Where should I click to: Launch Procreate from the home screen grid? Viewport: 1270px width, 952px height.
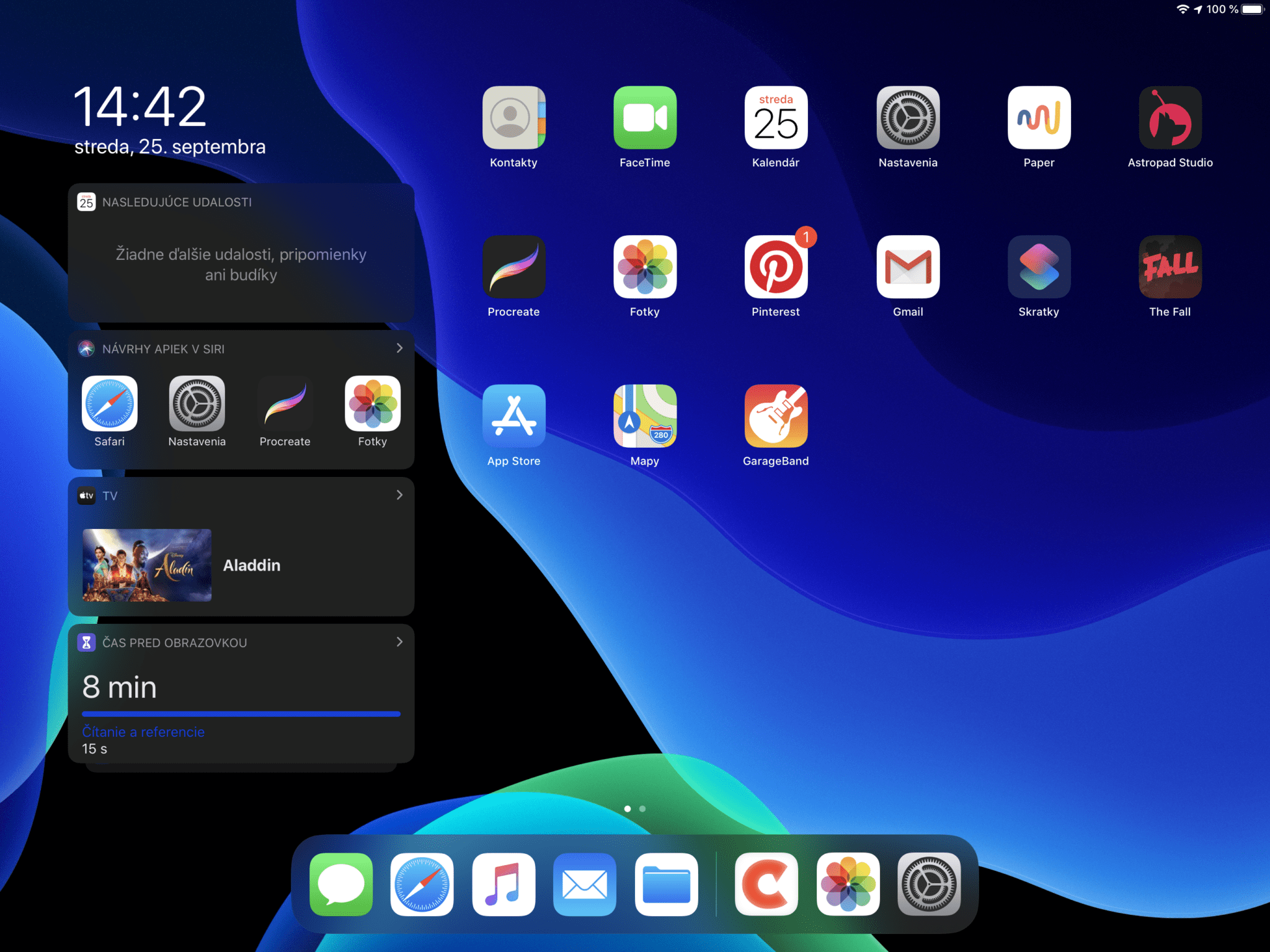[x=513, y=267]
